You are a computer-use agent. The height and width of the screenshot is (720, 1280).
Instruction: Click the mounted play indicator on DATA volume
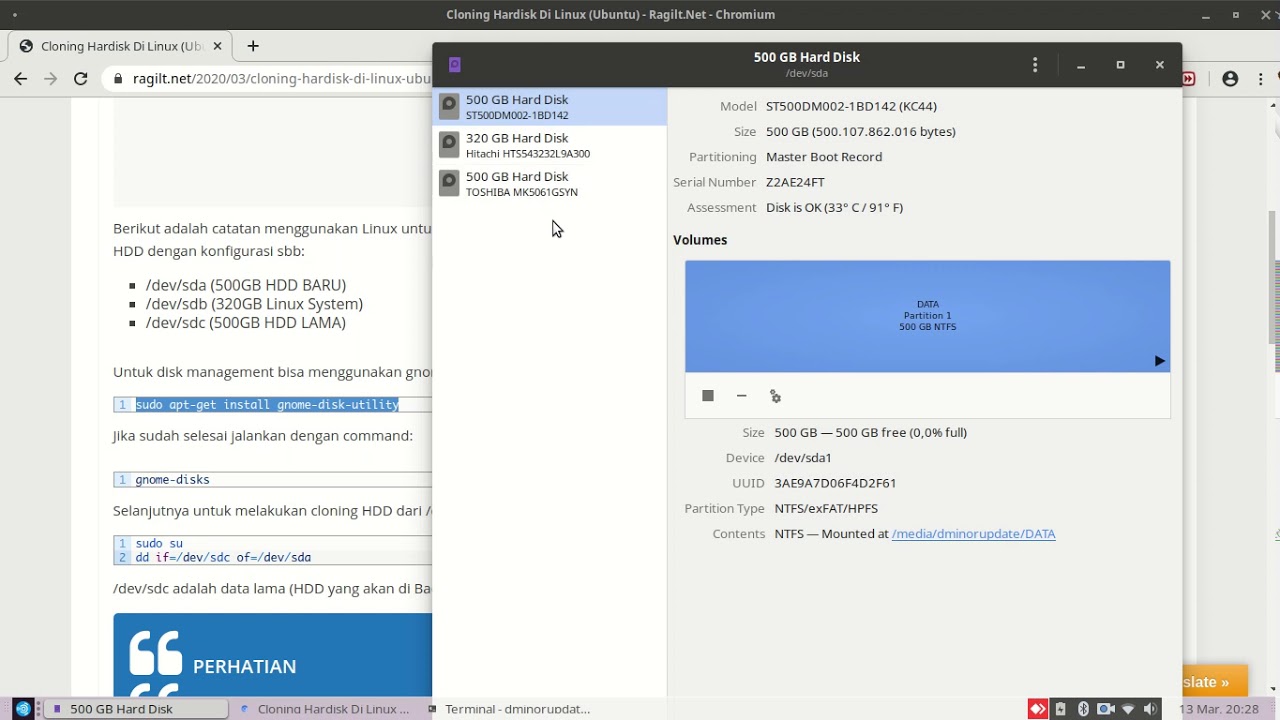(1159, 361)
